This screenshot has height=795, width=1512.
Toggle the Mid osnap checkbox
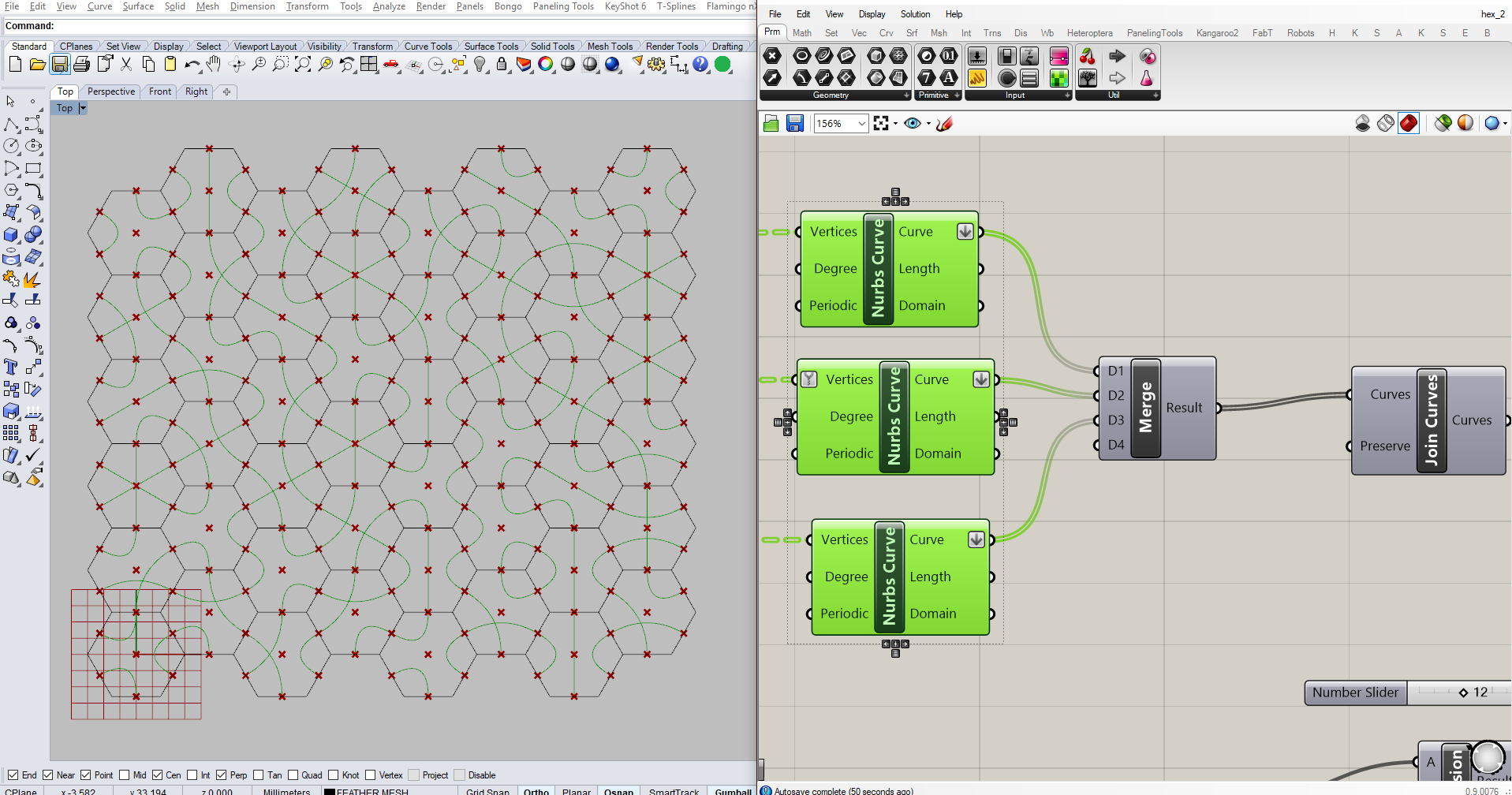pos(125,775)
